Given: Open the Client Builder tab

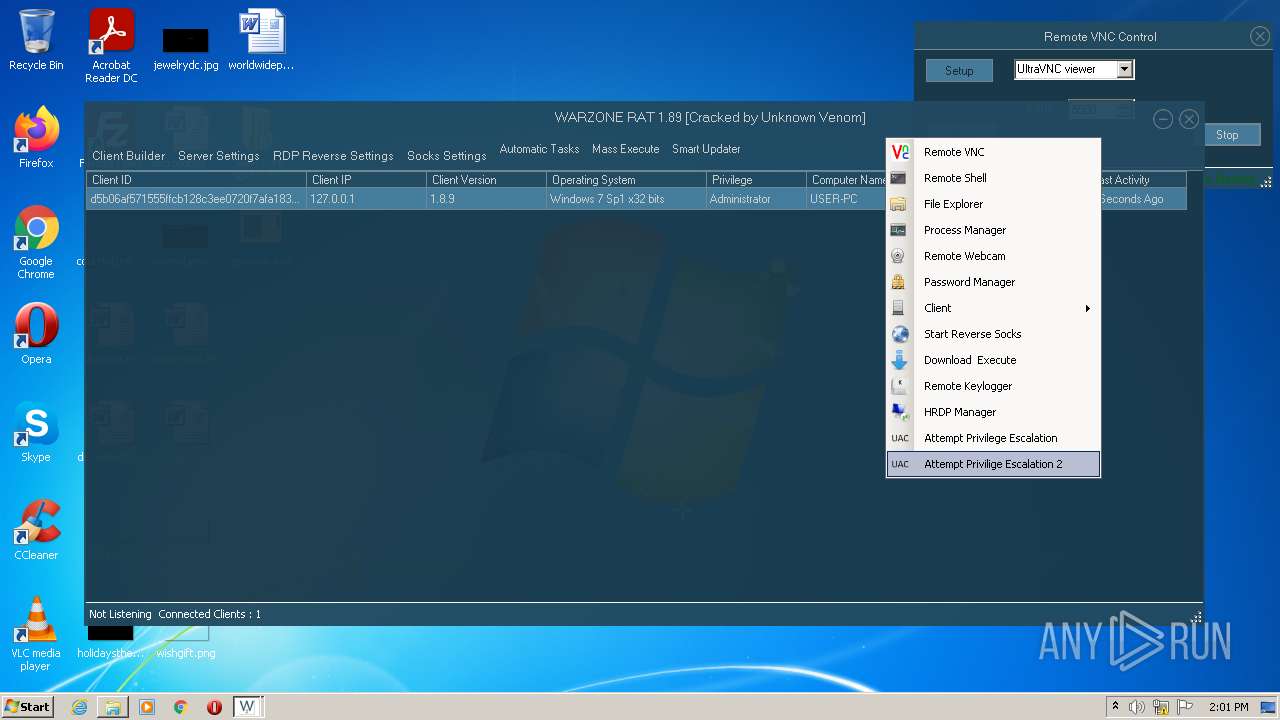Looking at the screenshot, I should click(x=129, y=156).
